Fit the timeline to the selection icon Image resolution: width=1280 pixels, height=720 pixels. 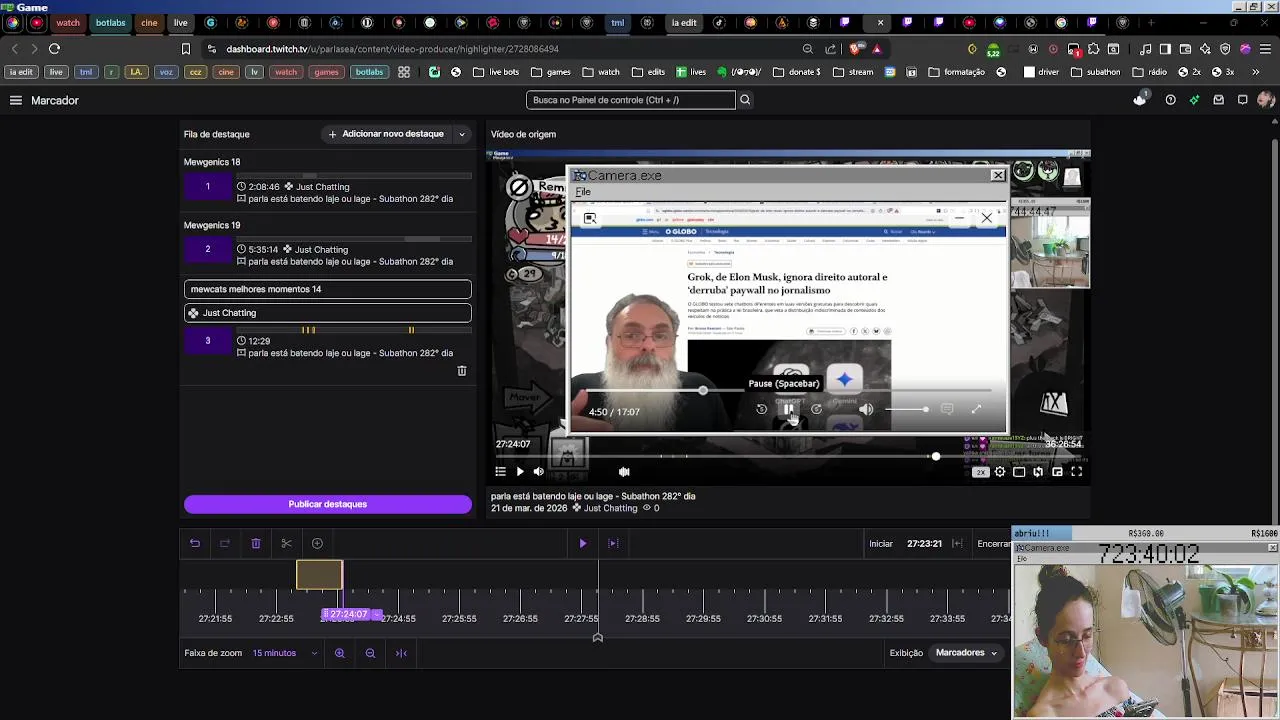coord(401,653)
